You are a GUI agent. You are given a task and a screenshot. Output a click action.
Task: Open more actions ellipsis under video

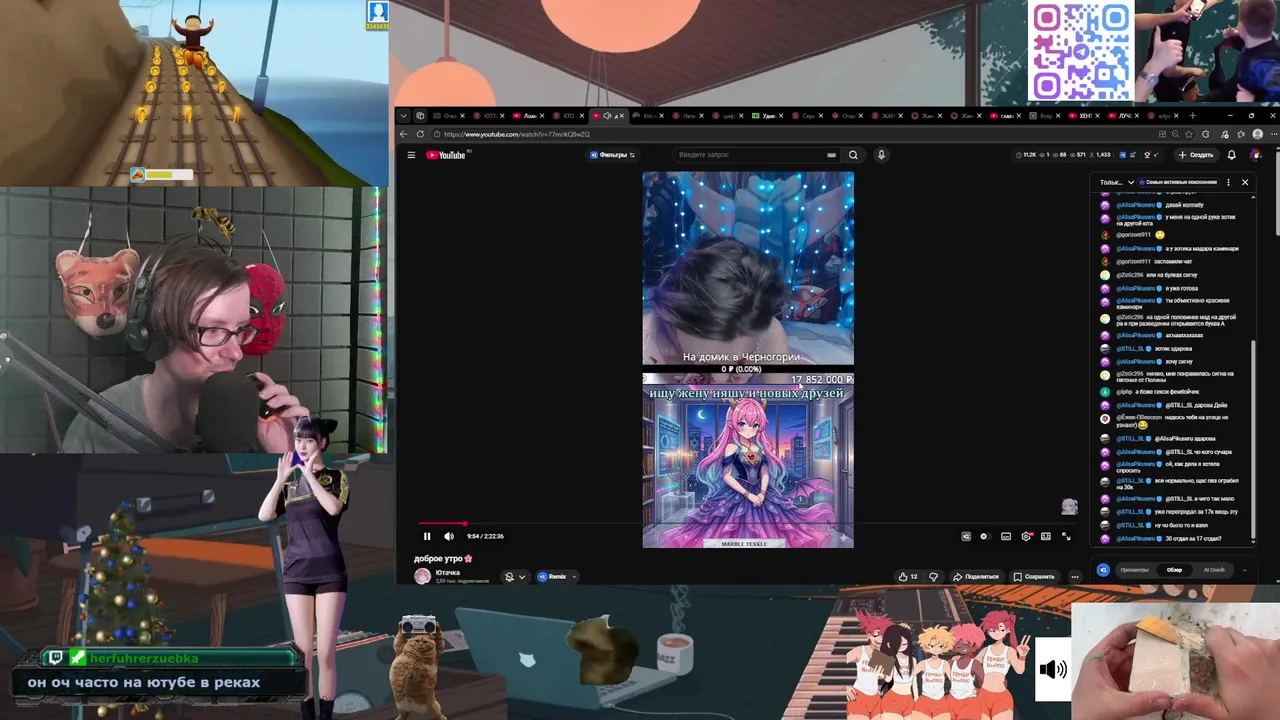(x=1075, y=576)
